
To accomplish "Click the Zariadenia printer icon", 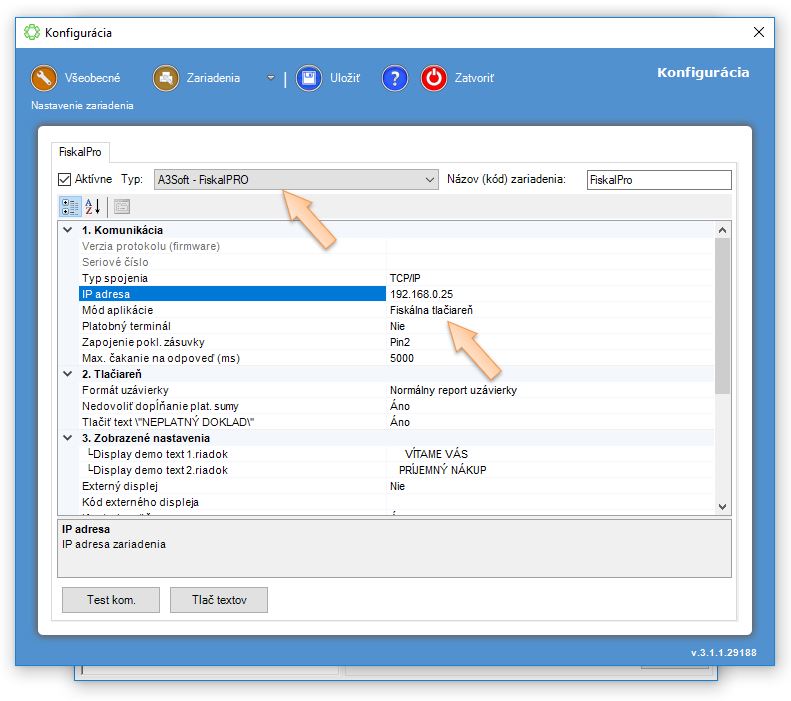I will [166, 78].
